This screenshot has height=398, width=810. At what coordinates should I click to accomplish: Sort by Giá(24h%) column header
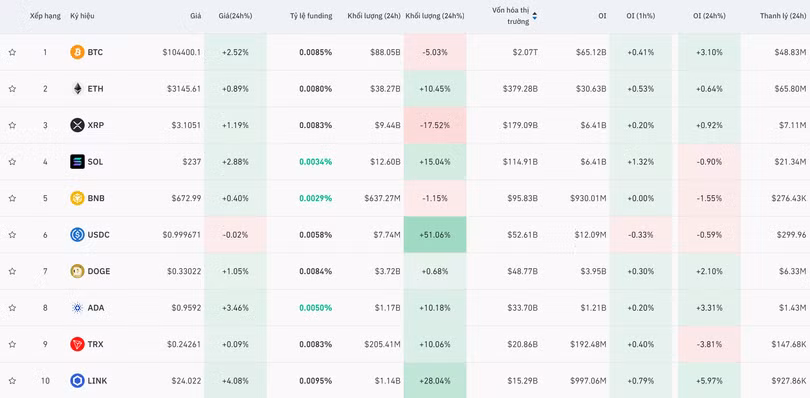point(236,16)
